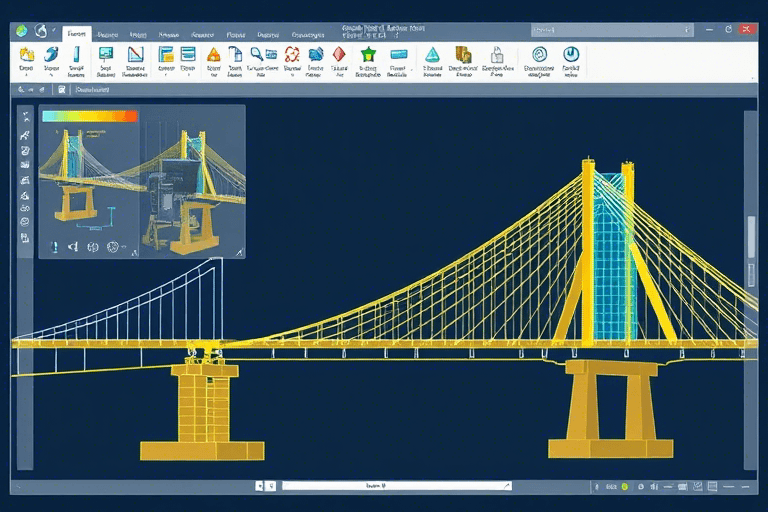The image size is (768, 512).
Task: Switch to the highlighted first ribbon tab
Action: [75, 33]
